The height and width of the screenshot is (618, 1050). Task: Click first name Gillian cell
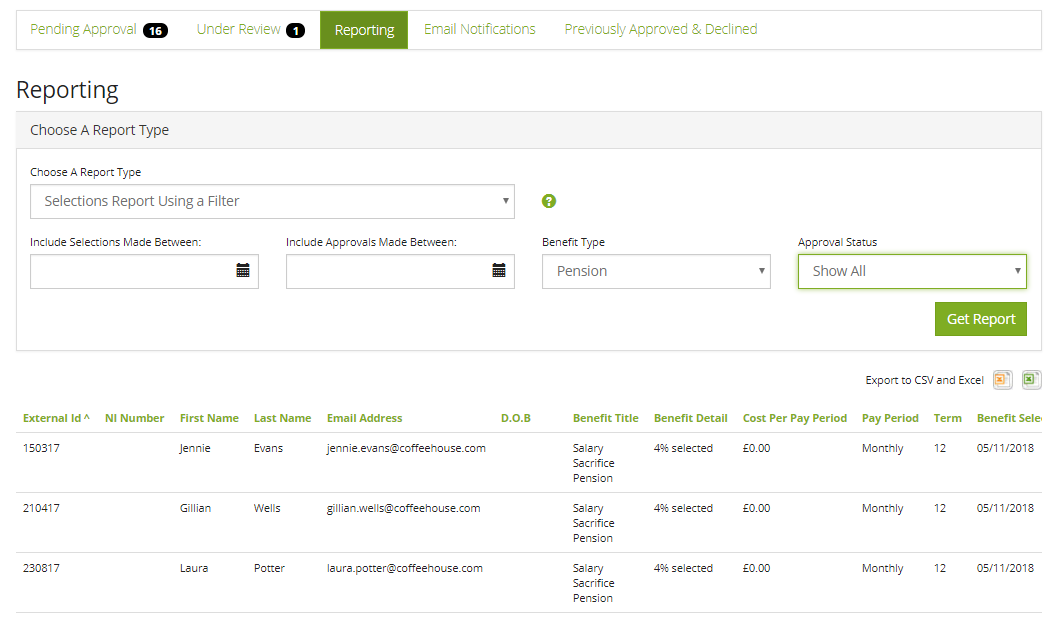click(195, 508)
